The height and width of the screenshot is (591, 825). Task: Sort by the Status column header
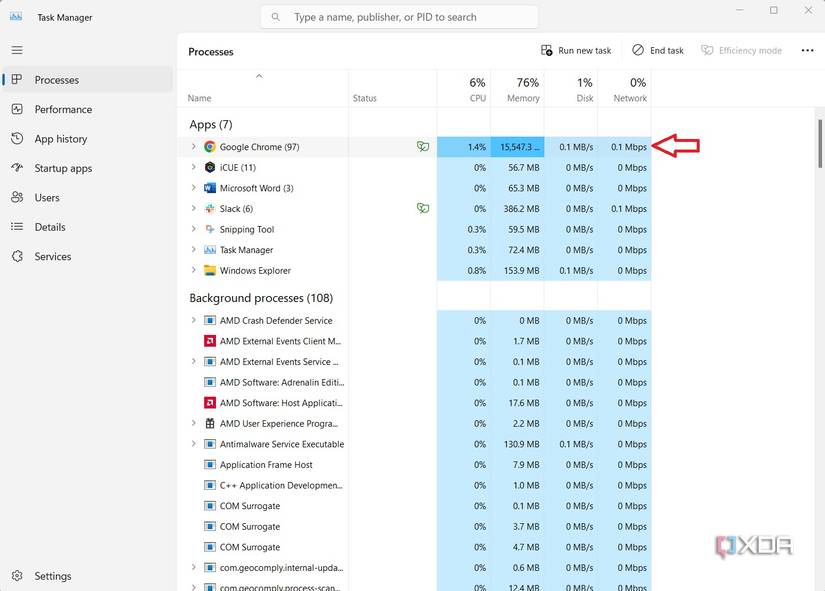coord(393,88)
